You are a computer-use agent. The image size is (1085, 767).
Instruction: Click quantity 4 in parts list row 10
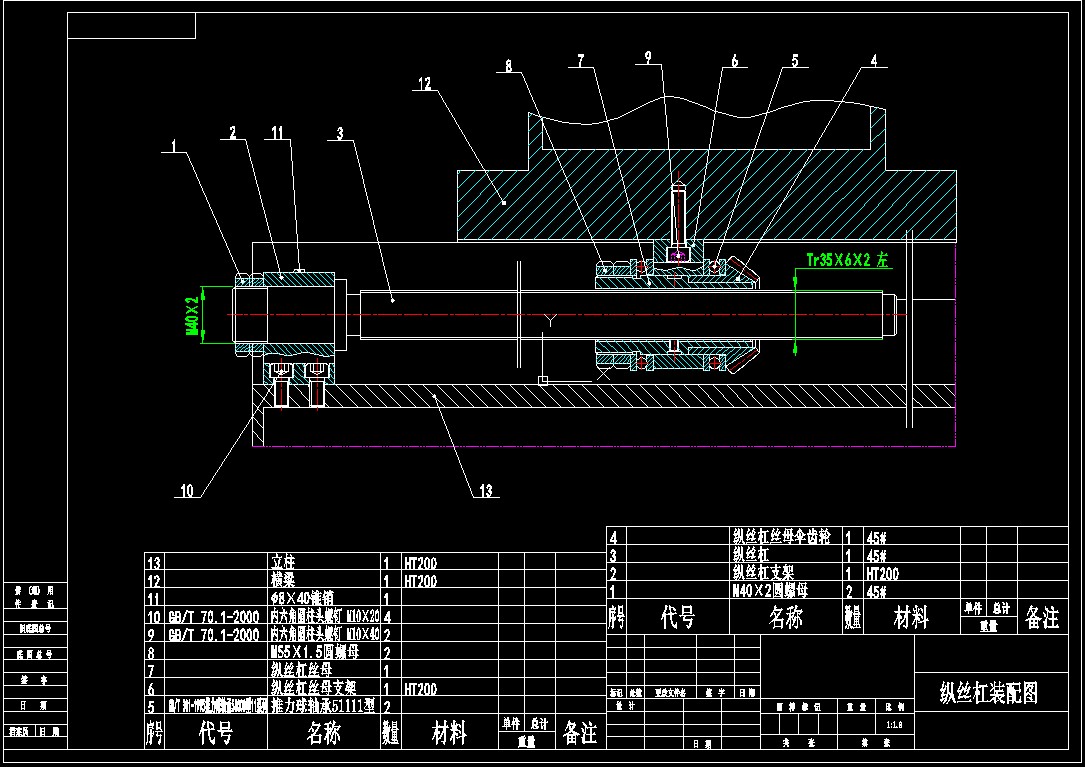click(388, 617)
